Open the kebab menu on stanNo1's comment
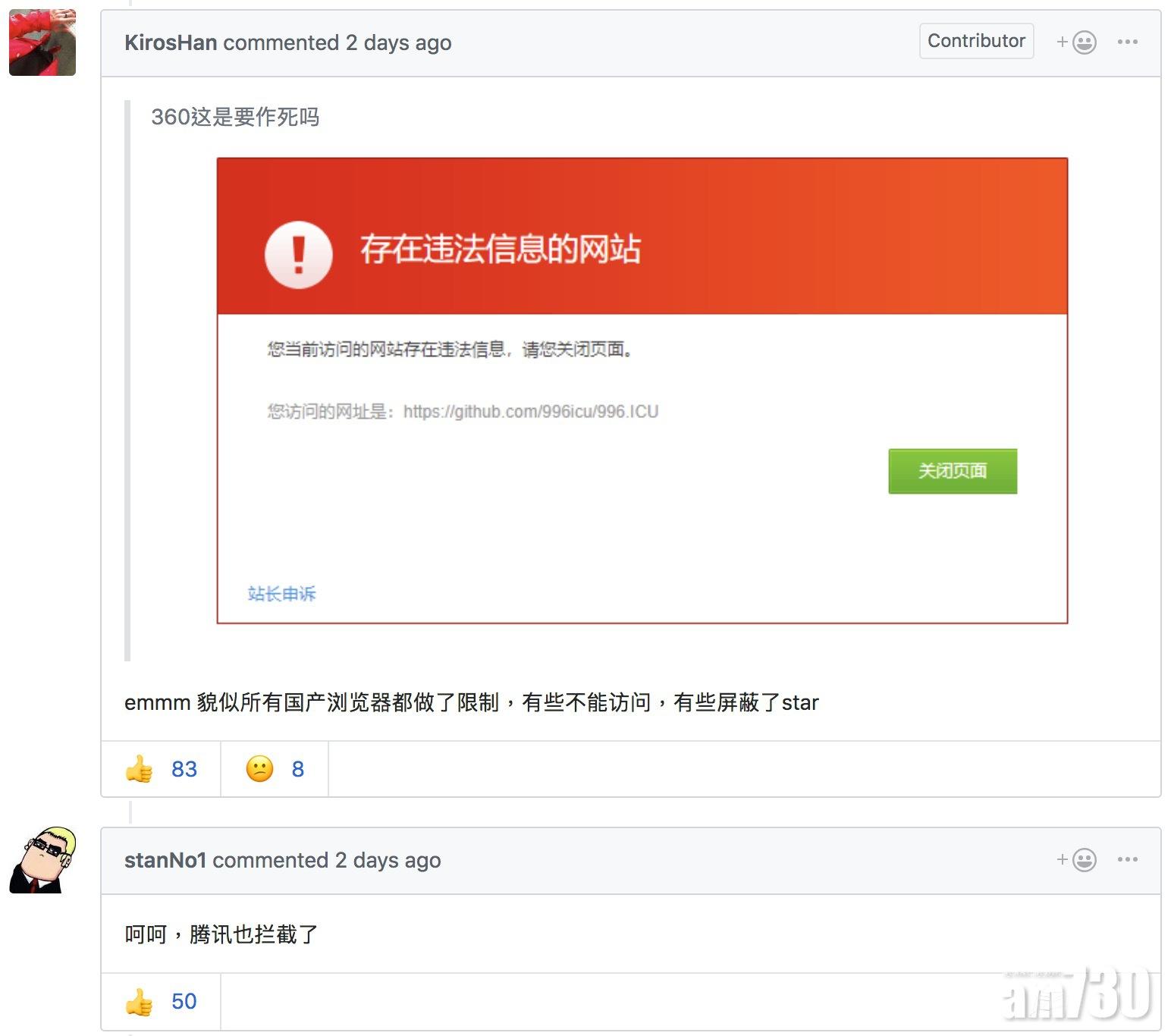1171x1036 pixels. click(1128, 859)
